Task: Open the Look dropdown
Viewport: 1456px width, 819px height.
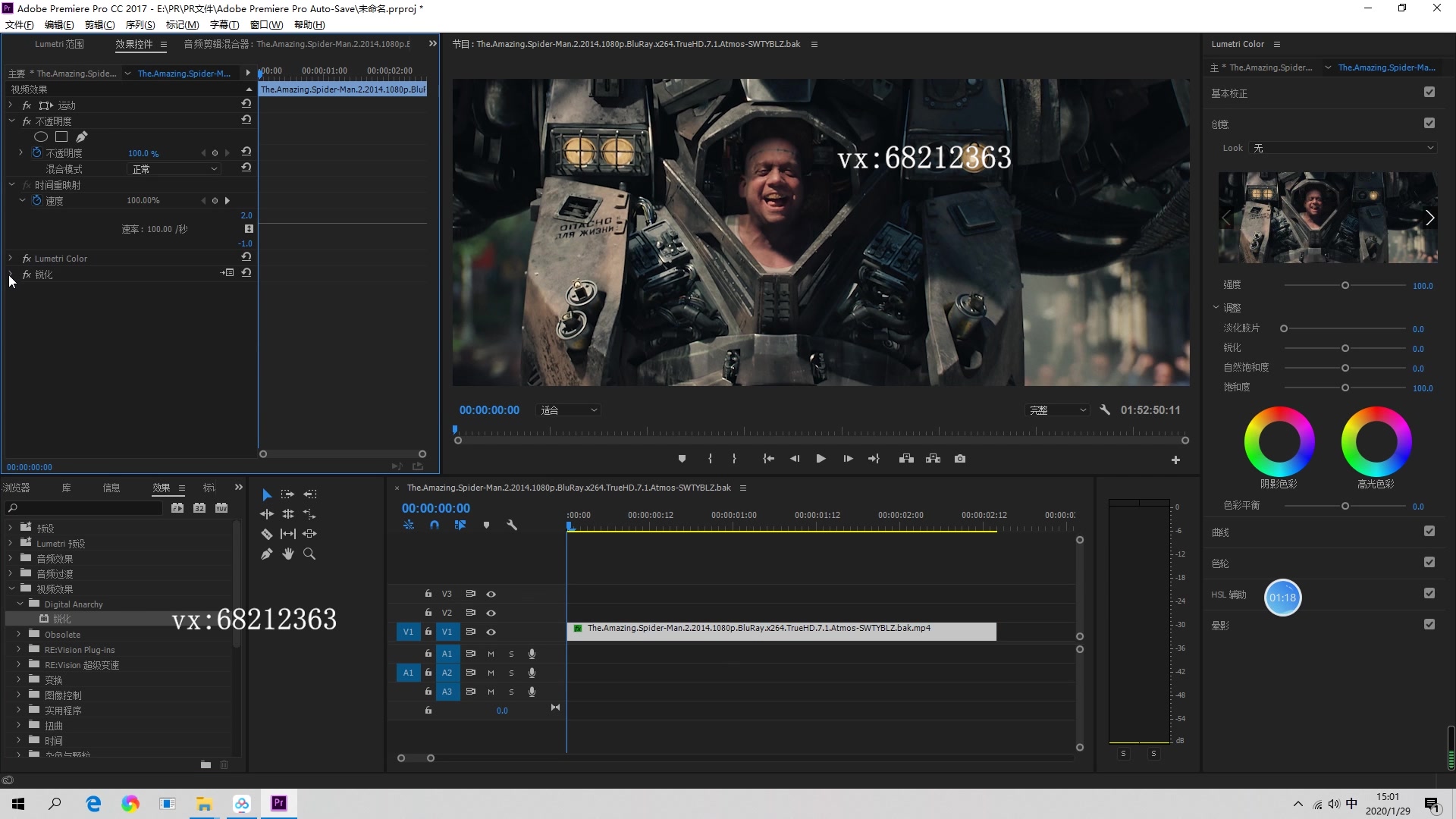Action: click(x=1343, y=148)
